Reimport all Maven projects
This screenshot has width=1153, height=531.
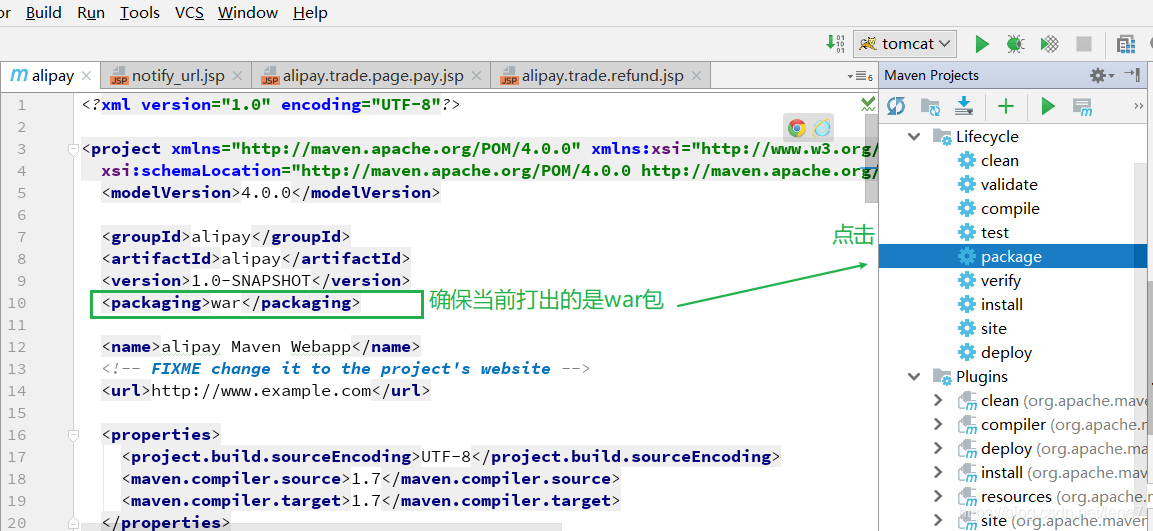coord(896,107)
